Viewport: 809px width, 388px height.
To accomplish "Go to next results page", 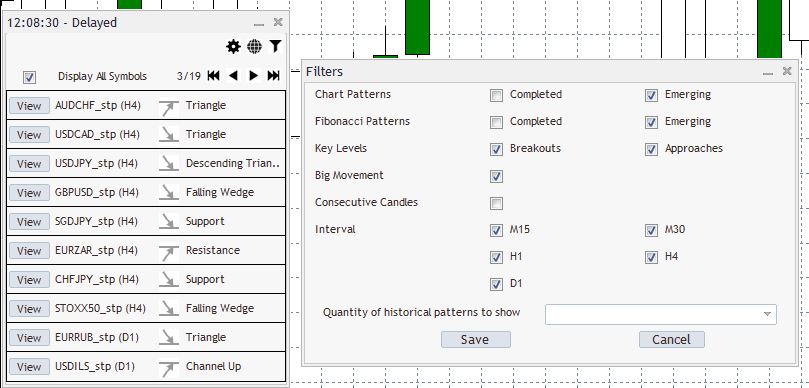I will click(x=253, y=76).
